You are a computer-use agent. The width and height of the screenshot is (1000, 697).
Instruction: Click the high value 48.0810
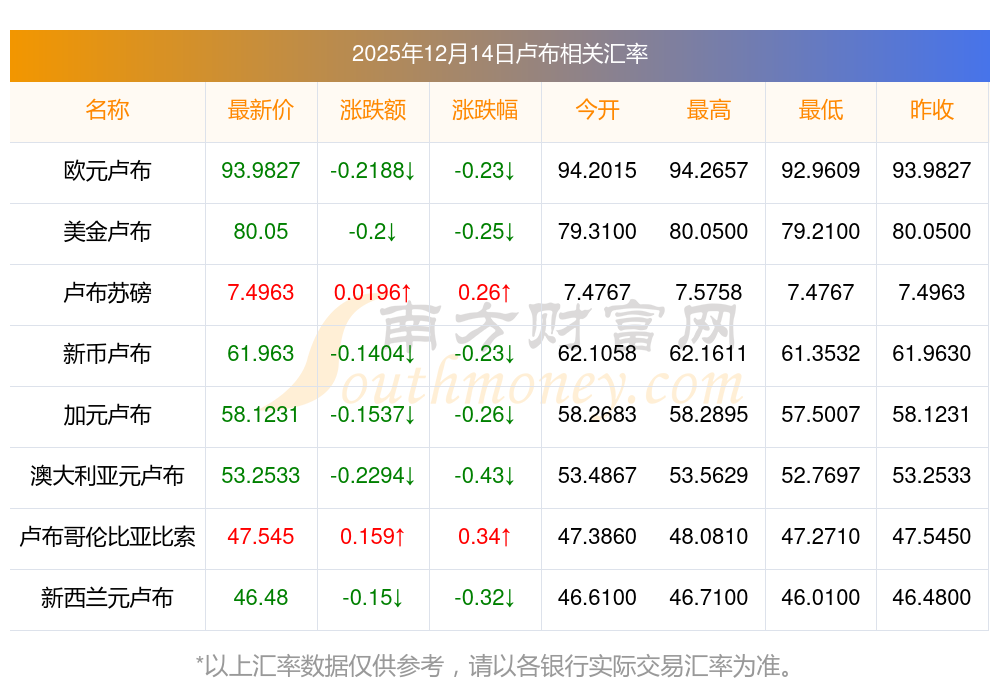709,536
